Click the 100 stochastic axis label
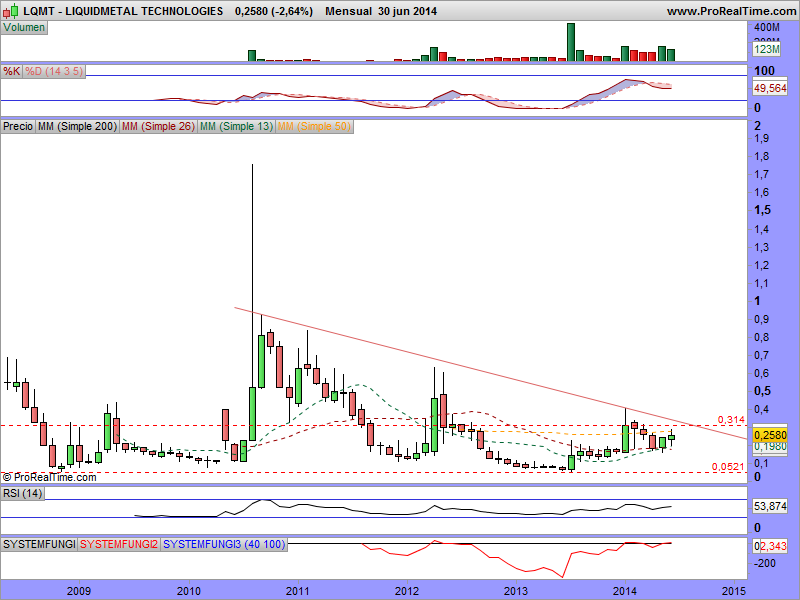This screenshot has height=600, width=800. tap(764, 70)
